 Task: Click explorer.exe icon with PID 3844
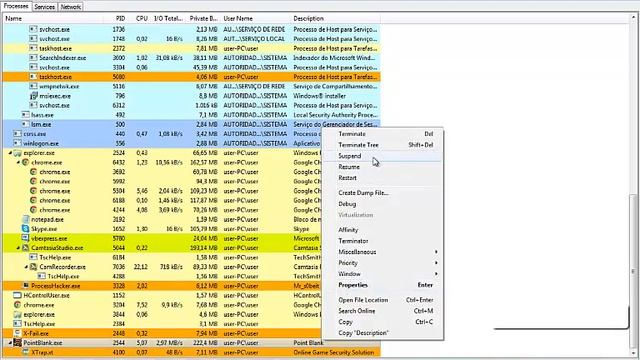coord(18,314)
